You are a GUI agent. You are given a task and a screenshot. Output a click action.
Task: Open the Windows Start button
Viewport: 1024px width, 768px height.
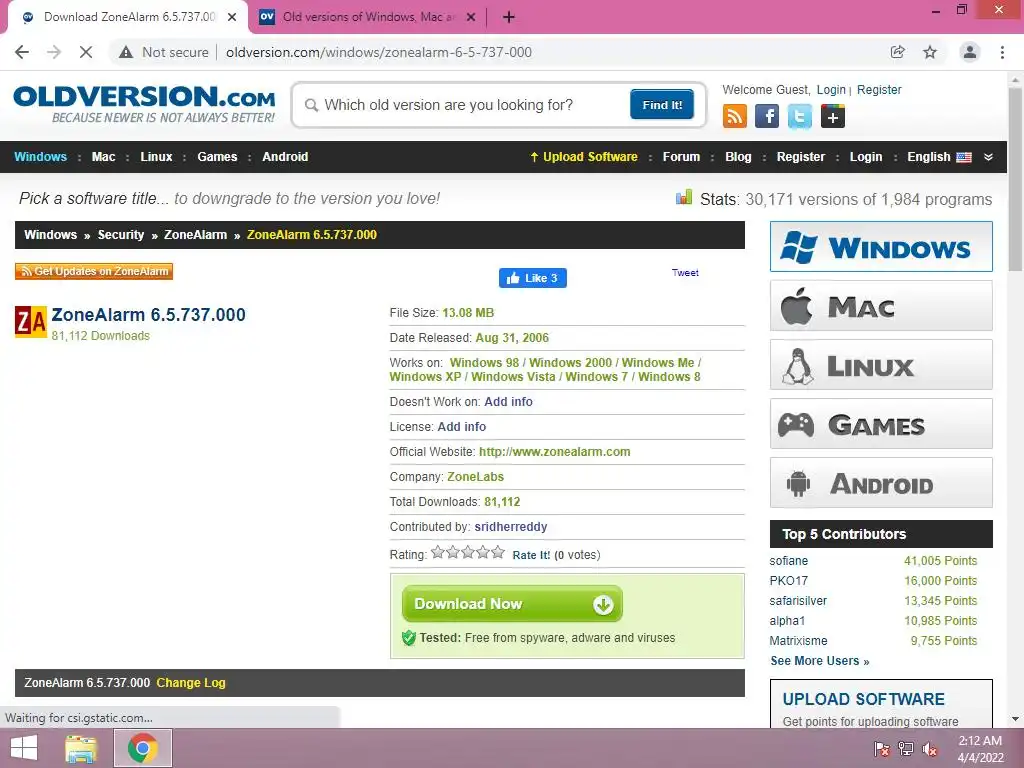click(x=24, y=748)
